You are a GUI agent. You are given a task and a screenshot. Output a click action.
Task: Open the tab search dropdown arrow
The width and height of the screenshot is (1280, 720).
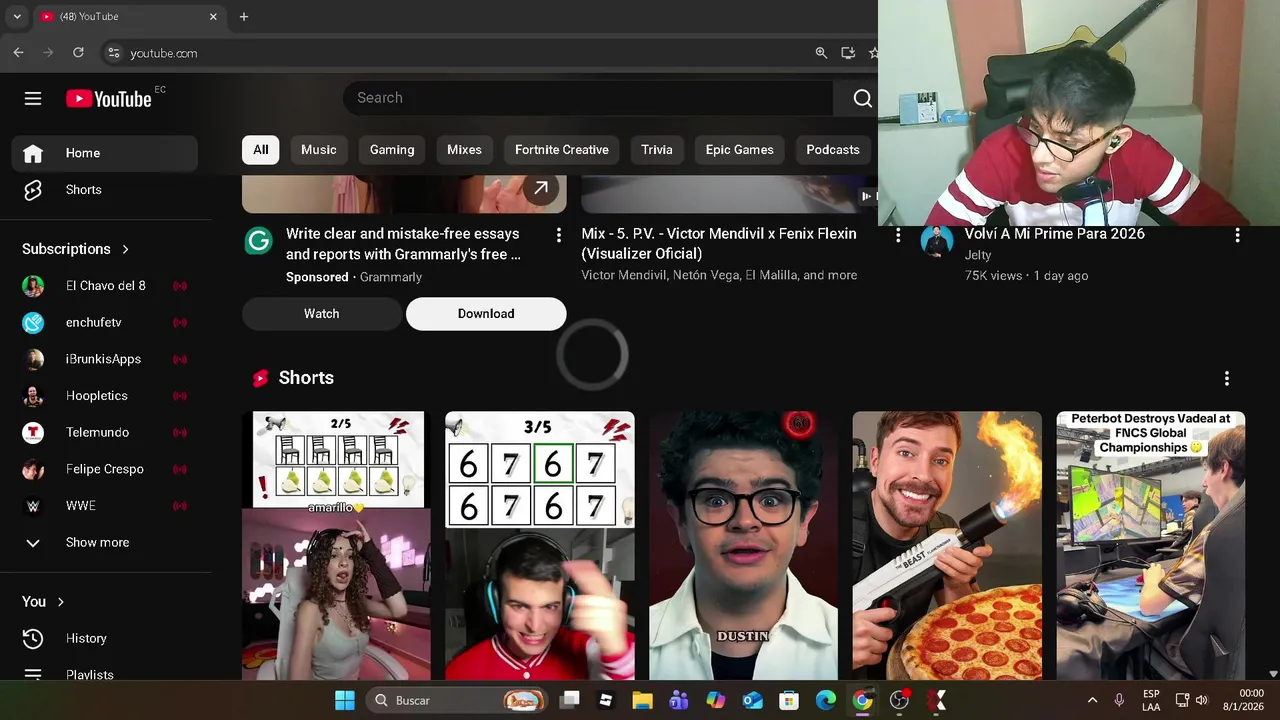tap(17, 17)
